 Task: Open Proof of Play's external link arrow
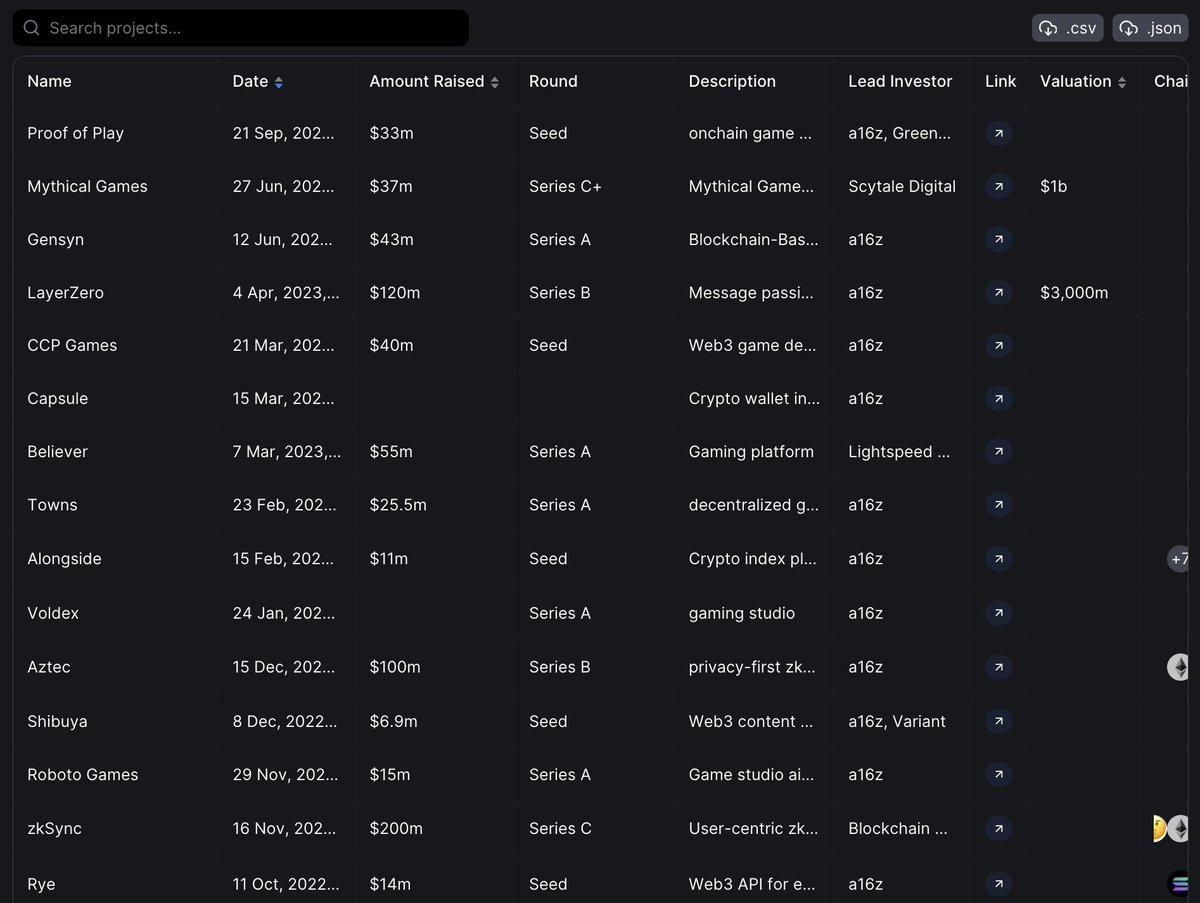coord(998,132)
